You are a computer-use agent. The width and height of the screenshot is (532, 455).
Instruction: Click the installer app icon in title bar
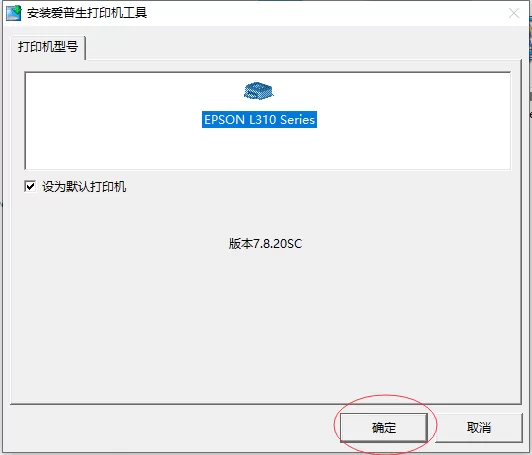(14, 13)
